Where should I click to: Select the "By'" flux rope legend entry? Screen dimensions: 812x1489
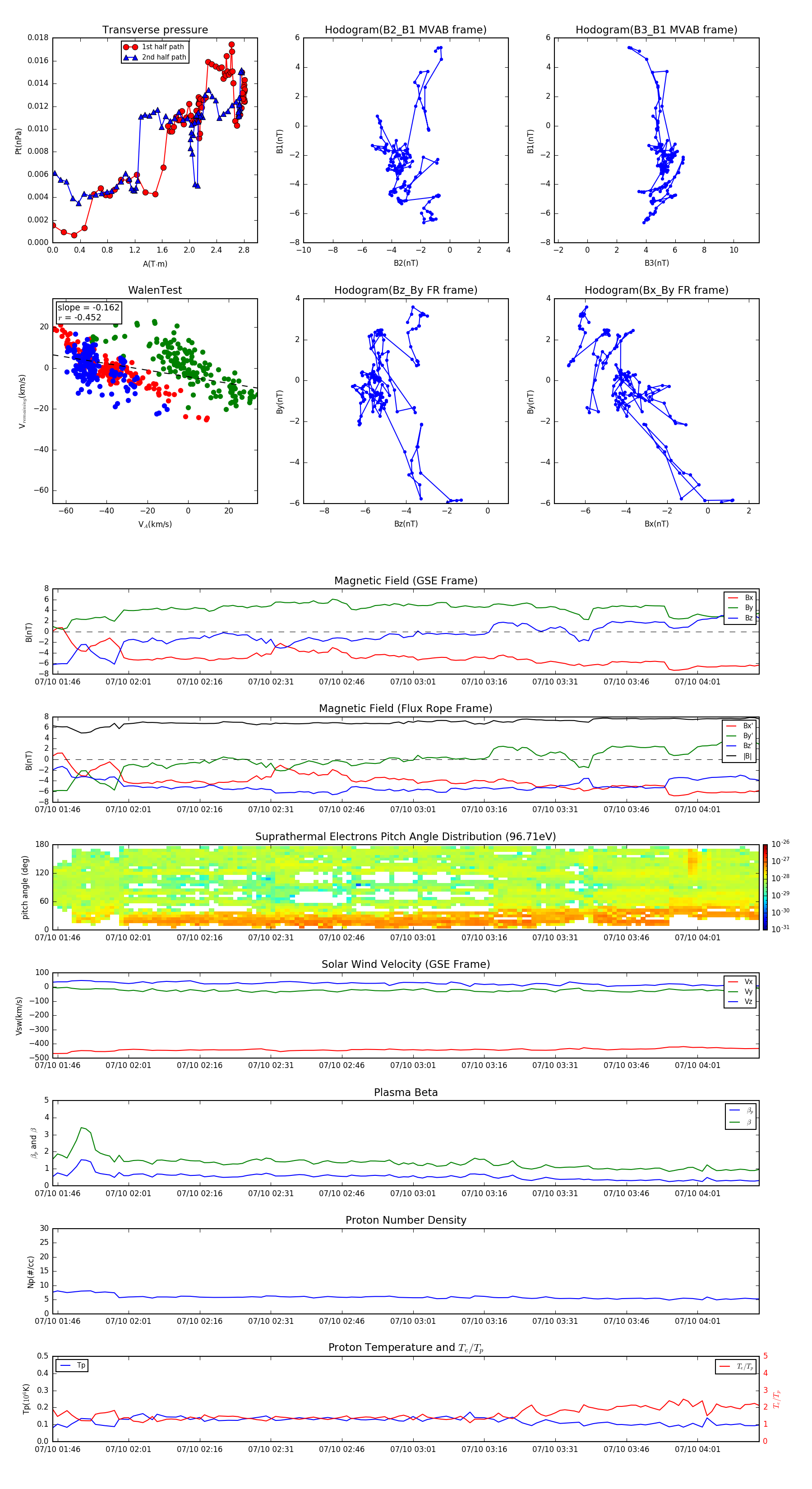point(739,736)
